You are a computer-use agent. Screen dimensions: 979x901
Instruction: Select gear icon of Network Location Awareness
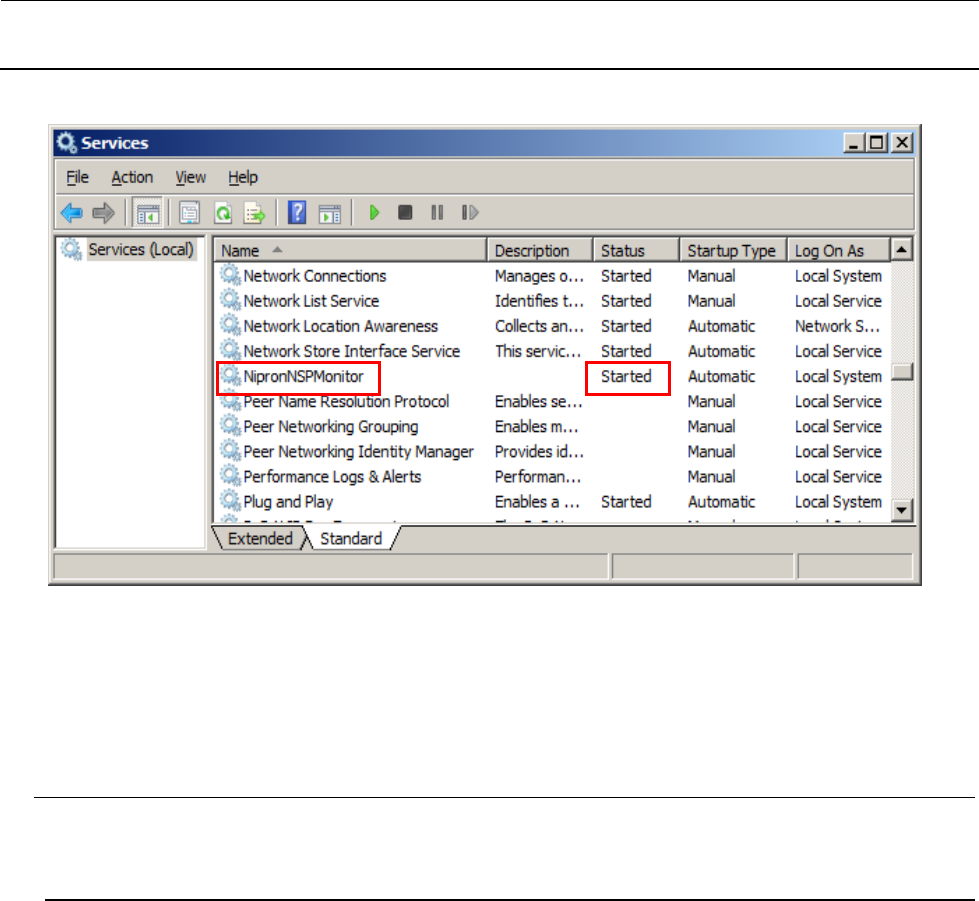230,325
